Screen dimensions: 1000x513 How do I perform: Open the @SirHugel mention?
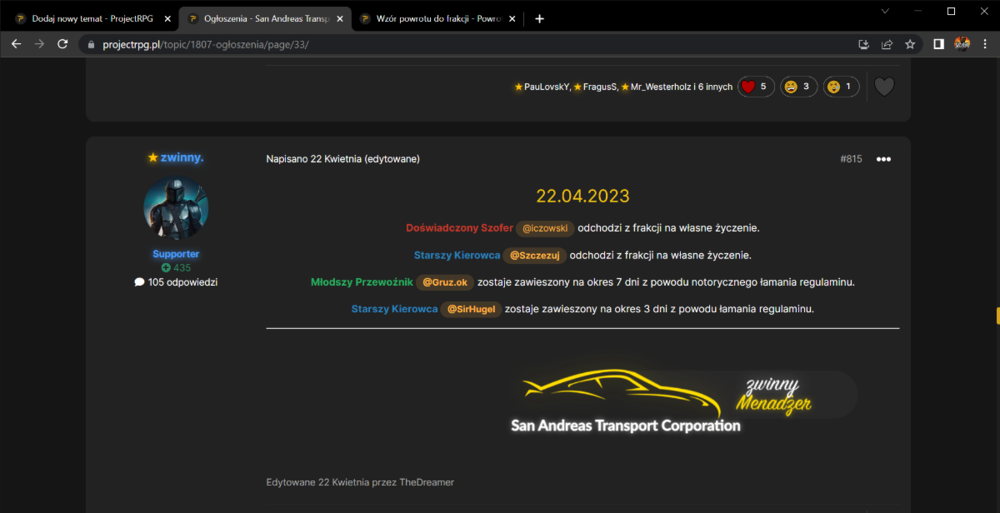[471, 309]
